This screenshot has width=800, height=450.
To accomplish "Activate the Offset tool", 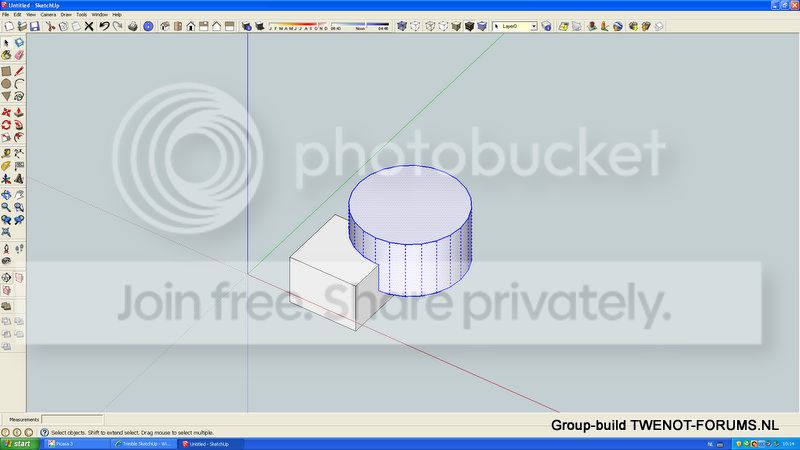I will pyautogui.click(x=19, y=137).
